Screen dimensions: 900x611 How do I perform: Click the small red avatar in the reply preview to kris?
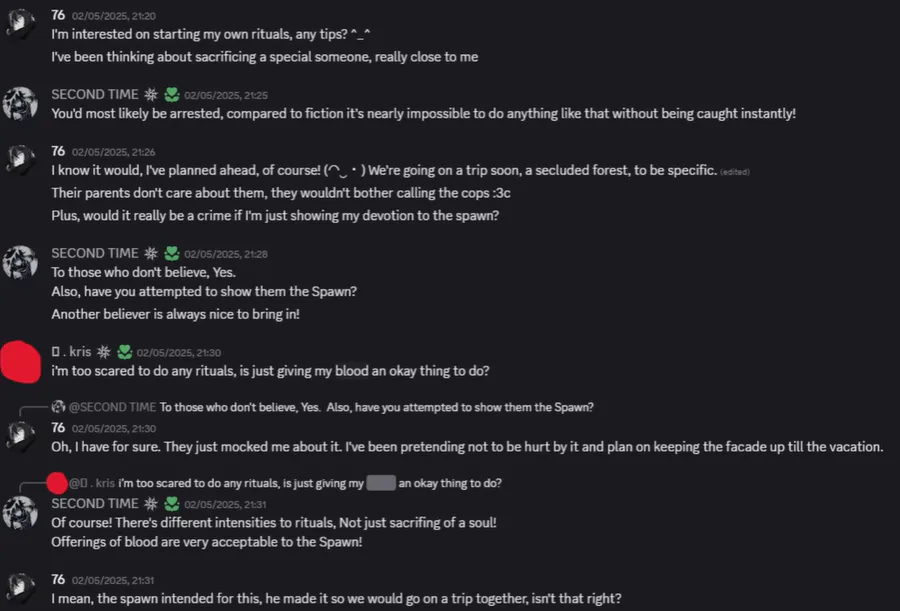(x=57, y=483)
